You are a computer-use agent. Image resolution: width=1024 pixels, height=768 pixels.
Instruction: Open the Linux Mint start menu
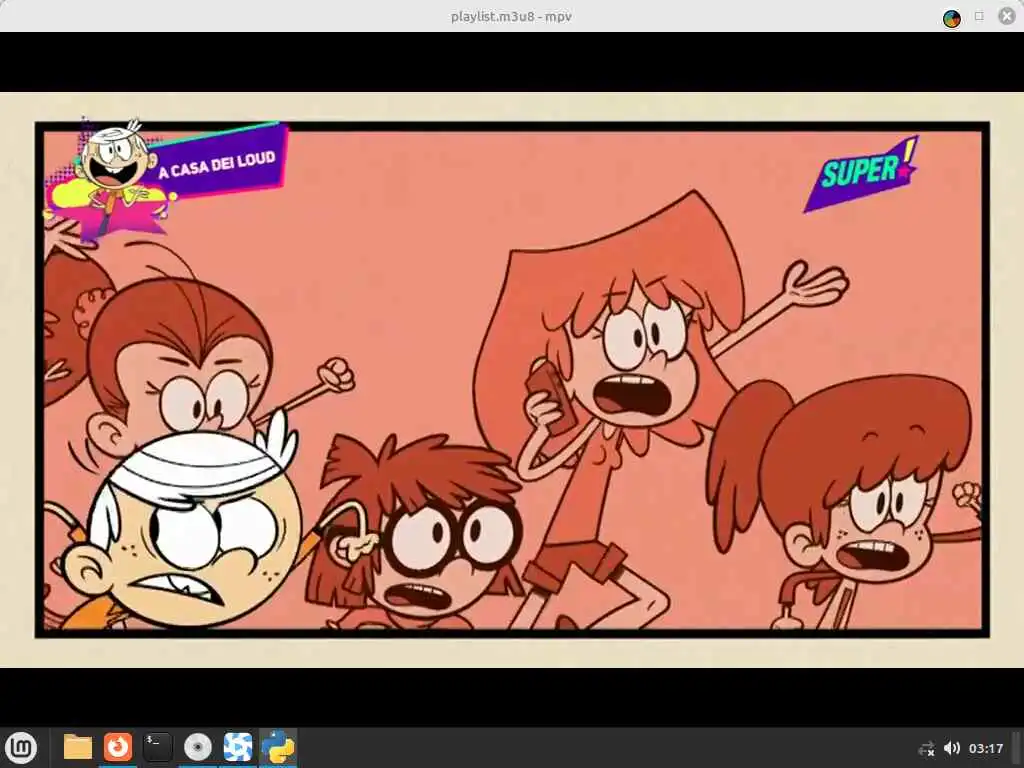coord(21,748)
